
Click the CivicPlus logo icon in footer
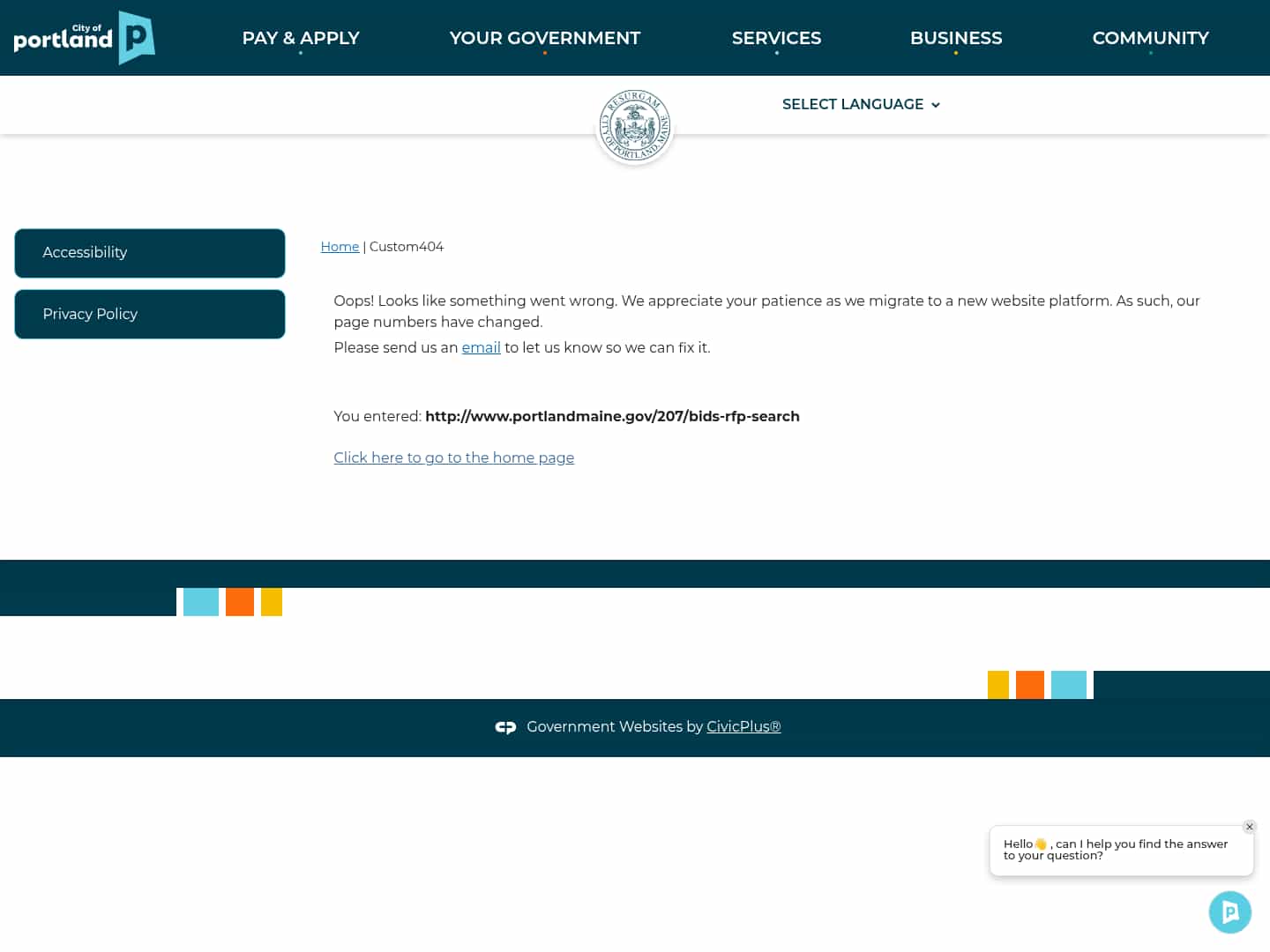click(505, 727)
